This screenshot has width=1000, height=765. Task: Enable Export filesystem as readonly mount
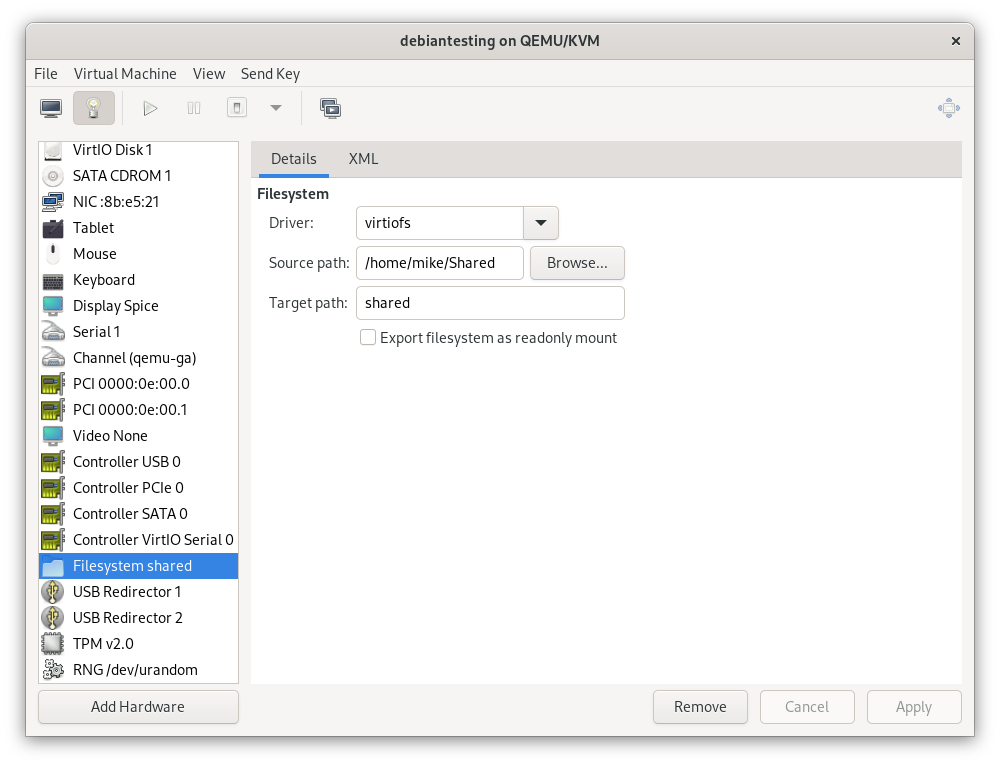coord(368,338)
